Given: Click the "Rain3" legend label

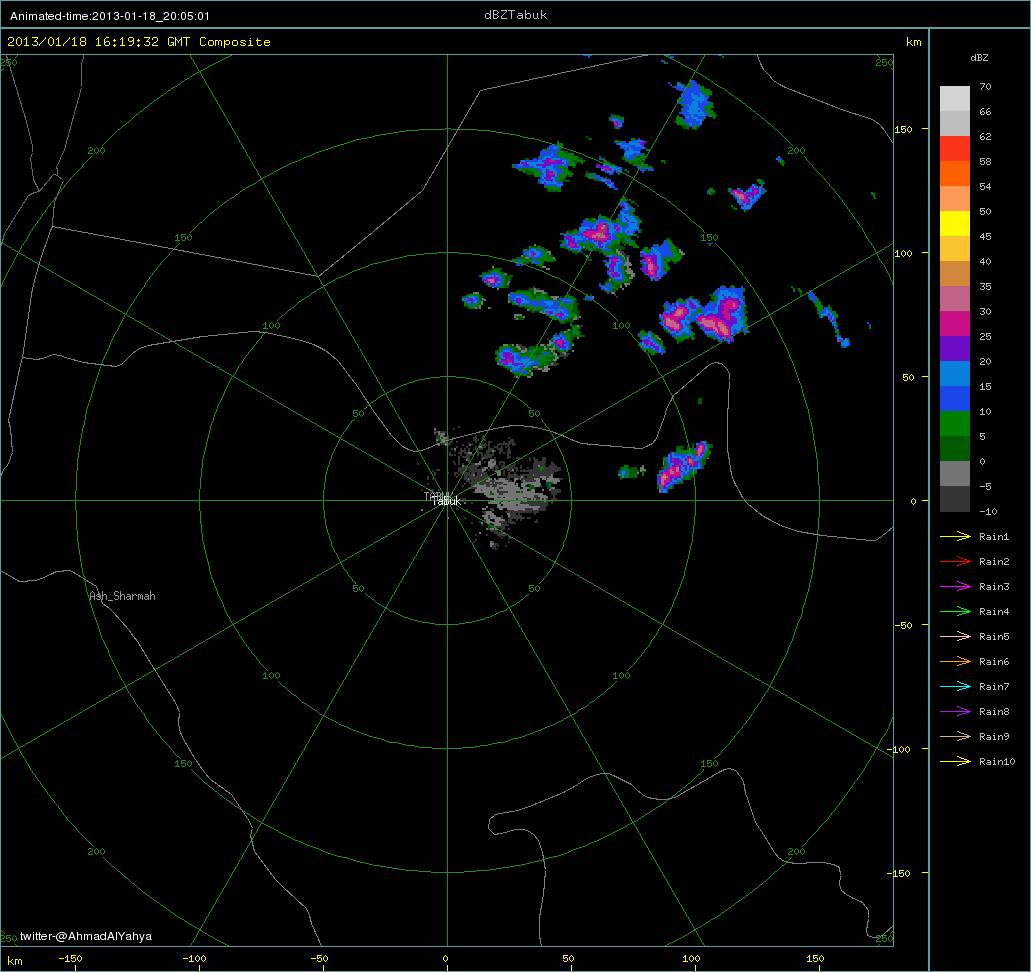Looking at the screenshot, I should click(994, 587).
